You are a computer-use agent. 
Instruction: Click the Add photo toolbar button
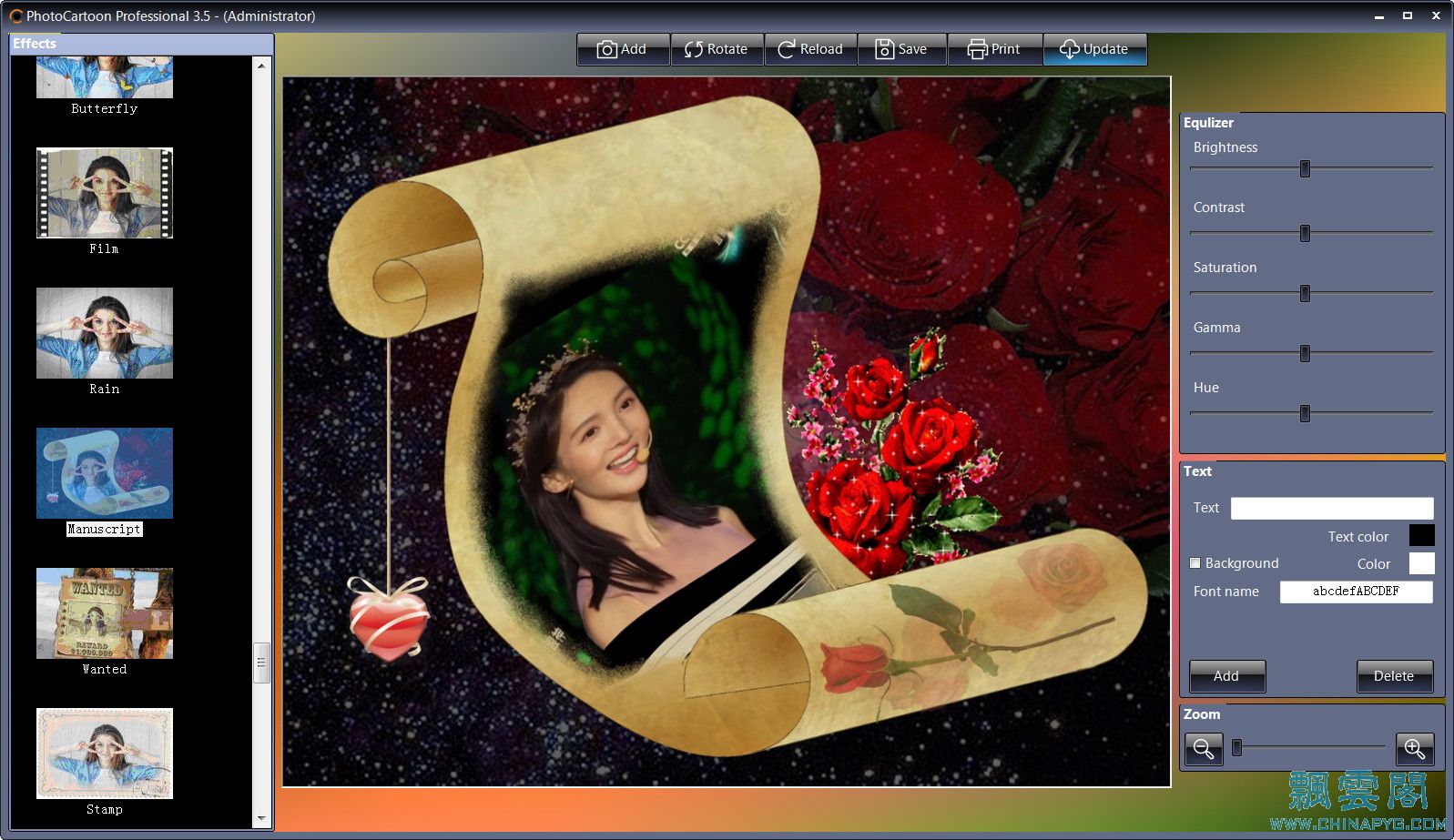coord(624,49)
